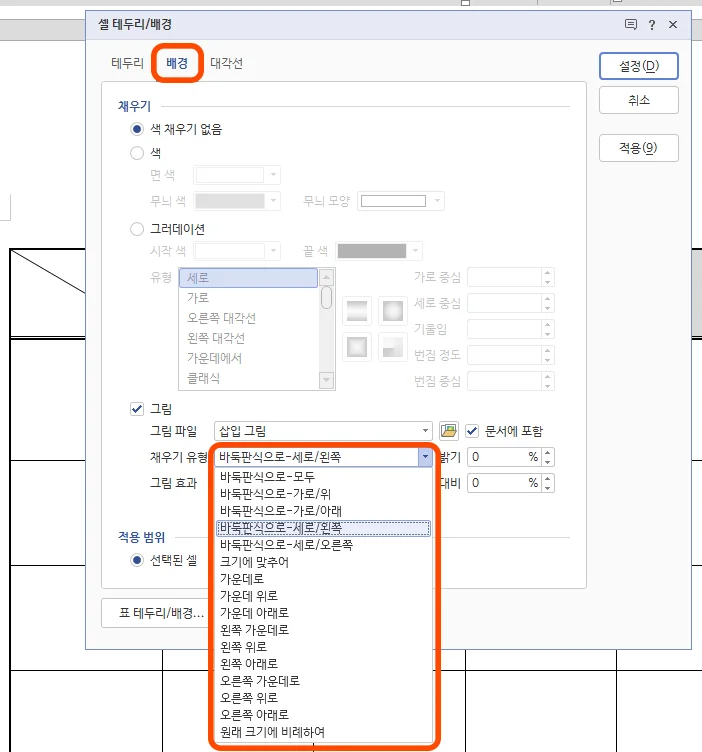The image size is (702, 752).
Task: Open the 면 색 color dropdown
Action: [273, 175]
